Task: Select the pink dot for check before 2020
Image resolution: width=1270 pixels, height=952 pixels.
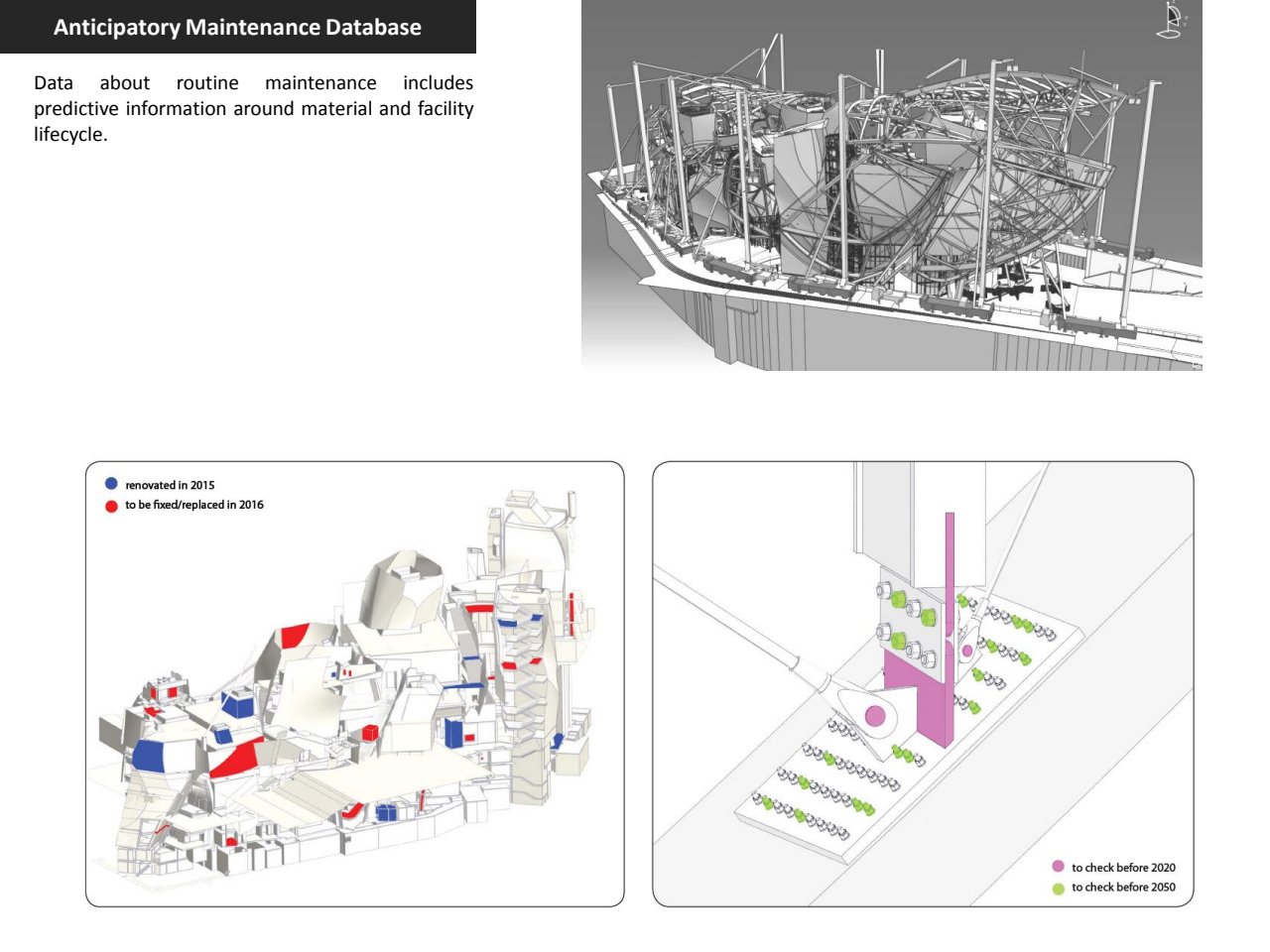Action: click(1058, 867)
